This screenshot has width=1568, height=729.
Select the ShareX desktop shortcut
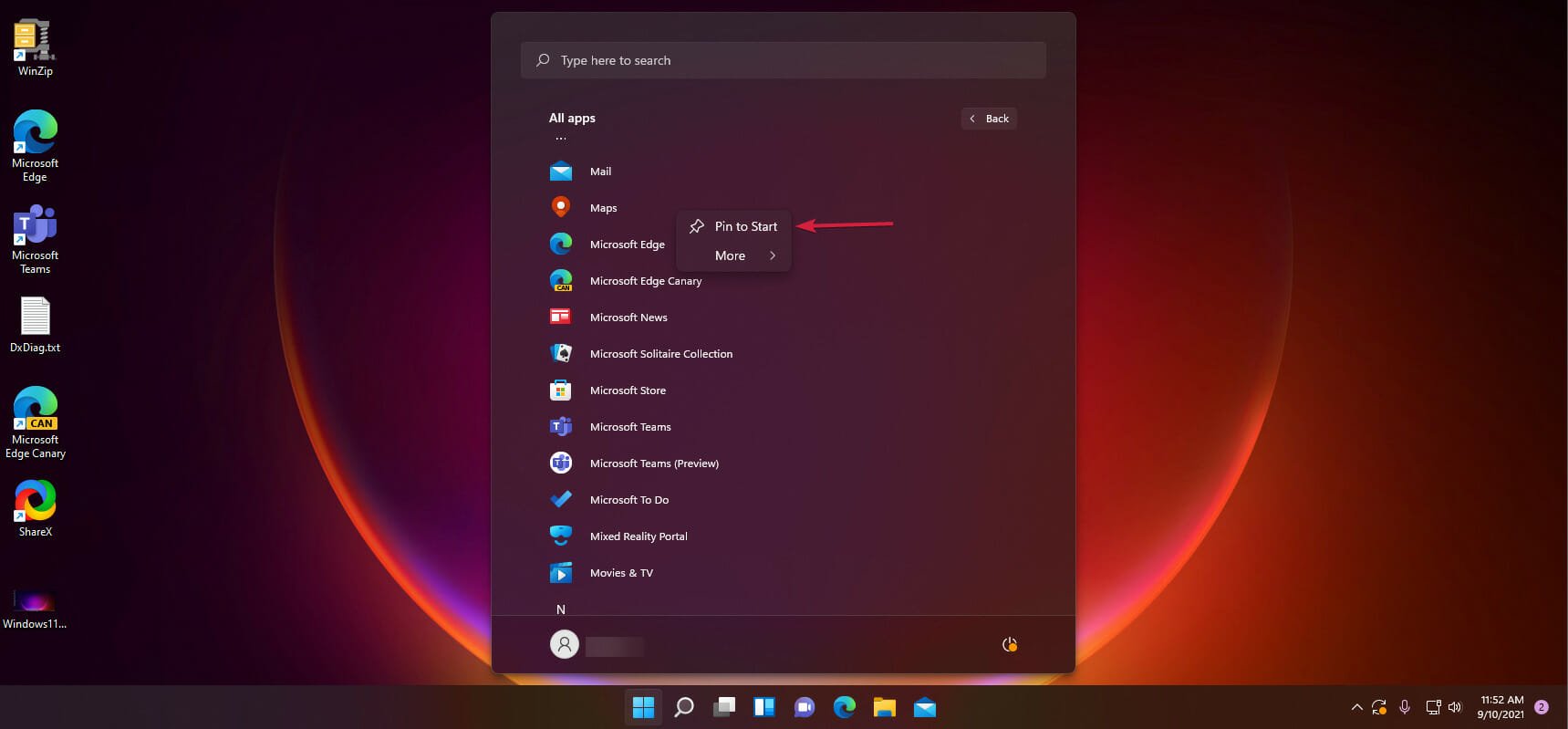35,508
